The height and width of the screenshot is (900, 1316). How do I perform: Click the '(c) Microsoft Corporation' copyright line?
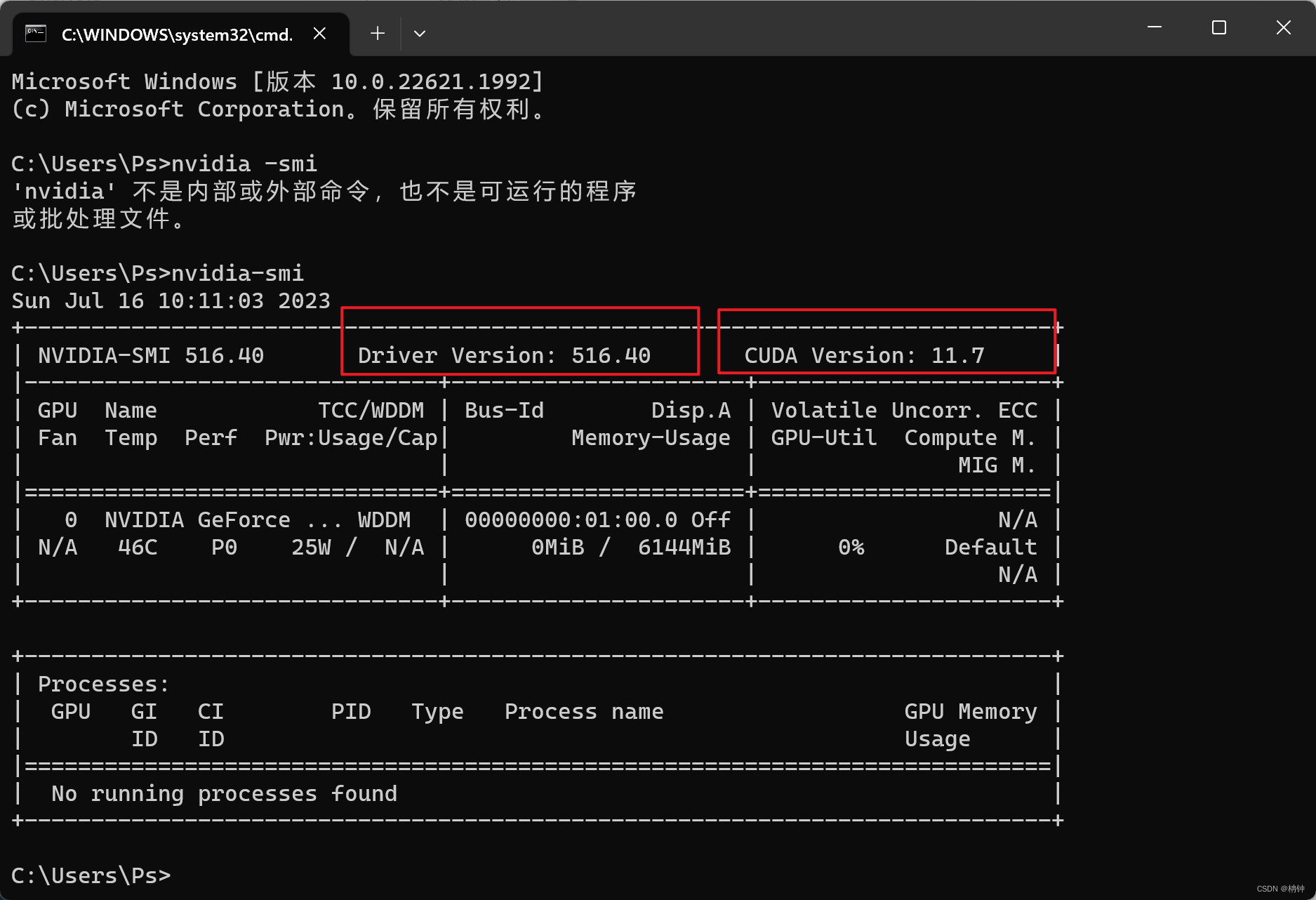click(x=278, y=110)
